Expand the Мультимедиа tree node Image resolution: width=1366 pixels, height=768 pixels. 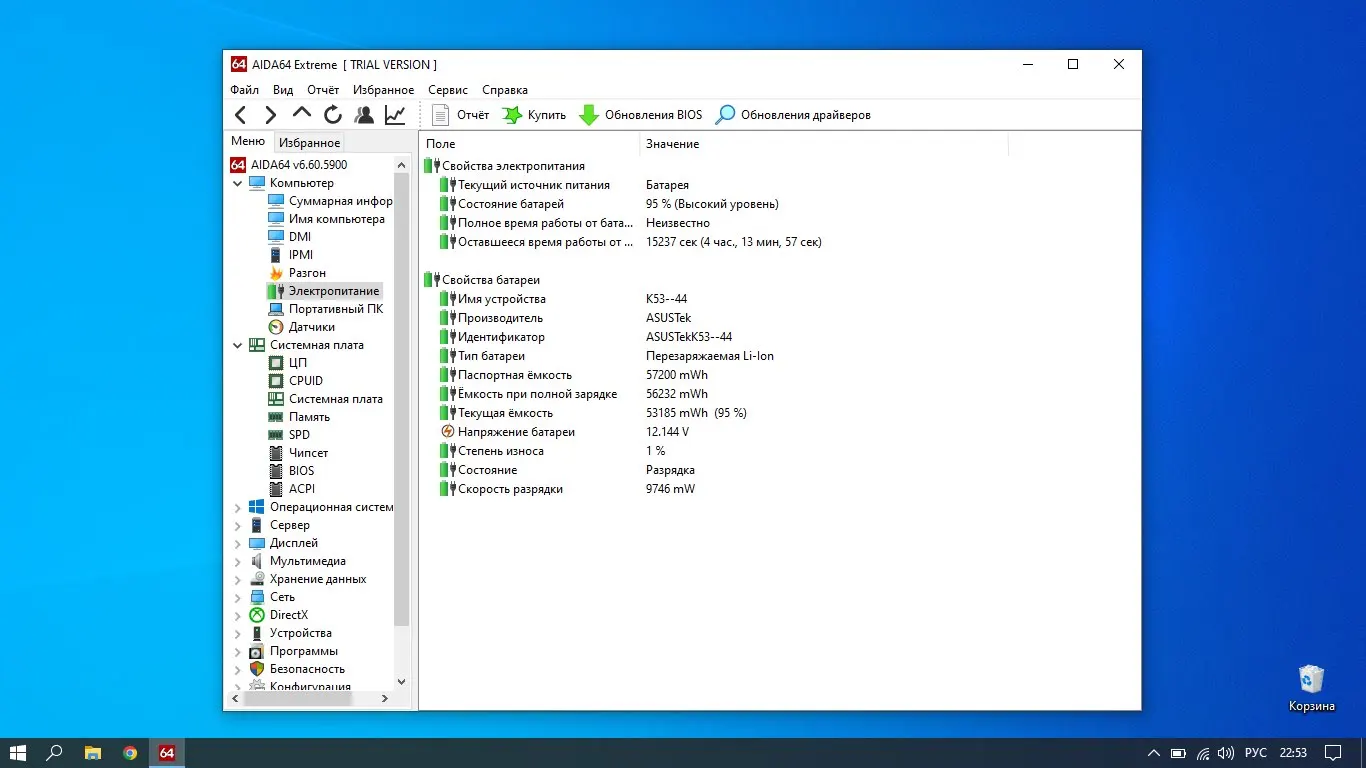[238, 561]
